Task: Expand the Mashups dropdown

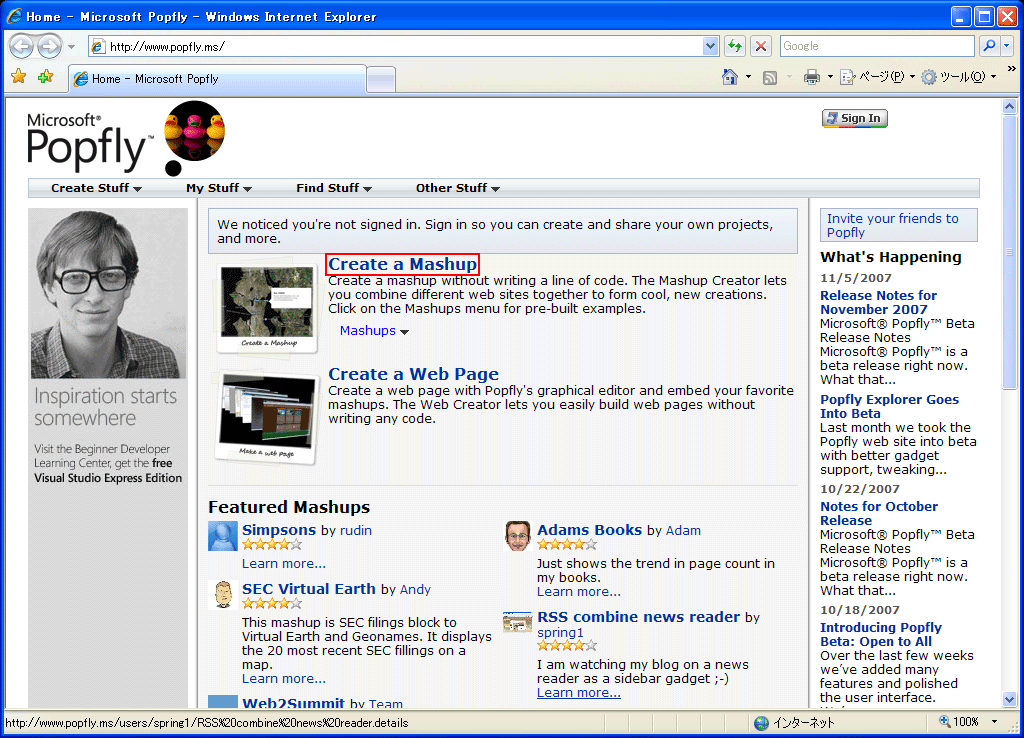Action: tap(374, 331)
